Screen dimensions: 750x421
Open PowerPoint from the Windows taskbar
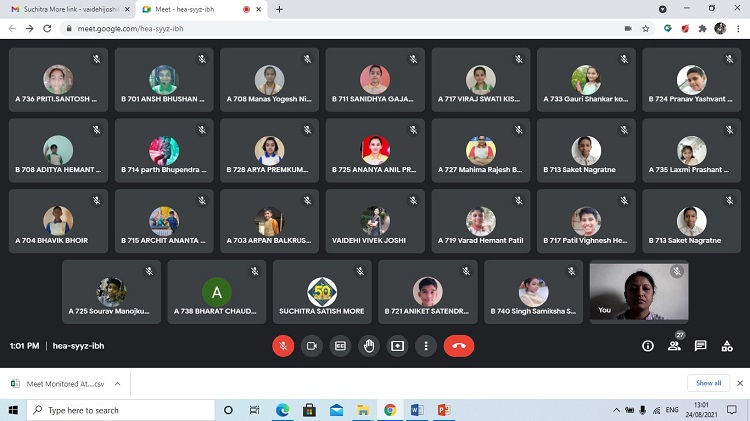[x=444, y=410]
